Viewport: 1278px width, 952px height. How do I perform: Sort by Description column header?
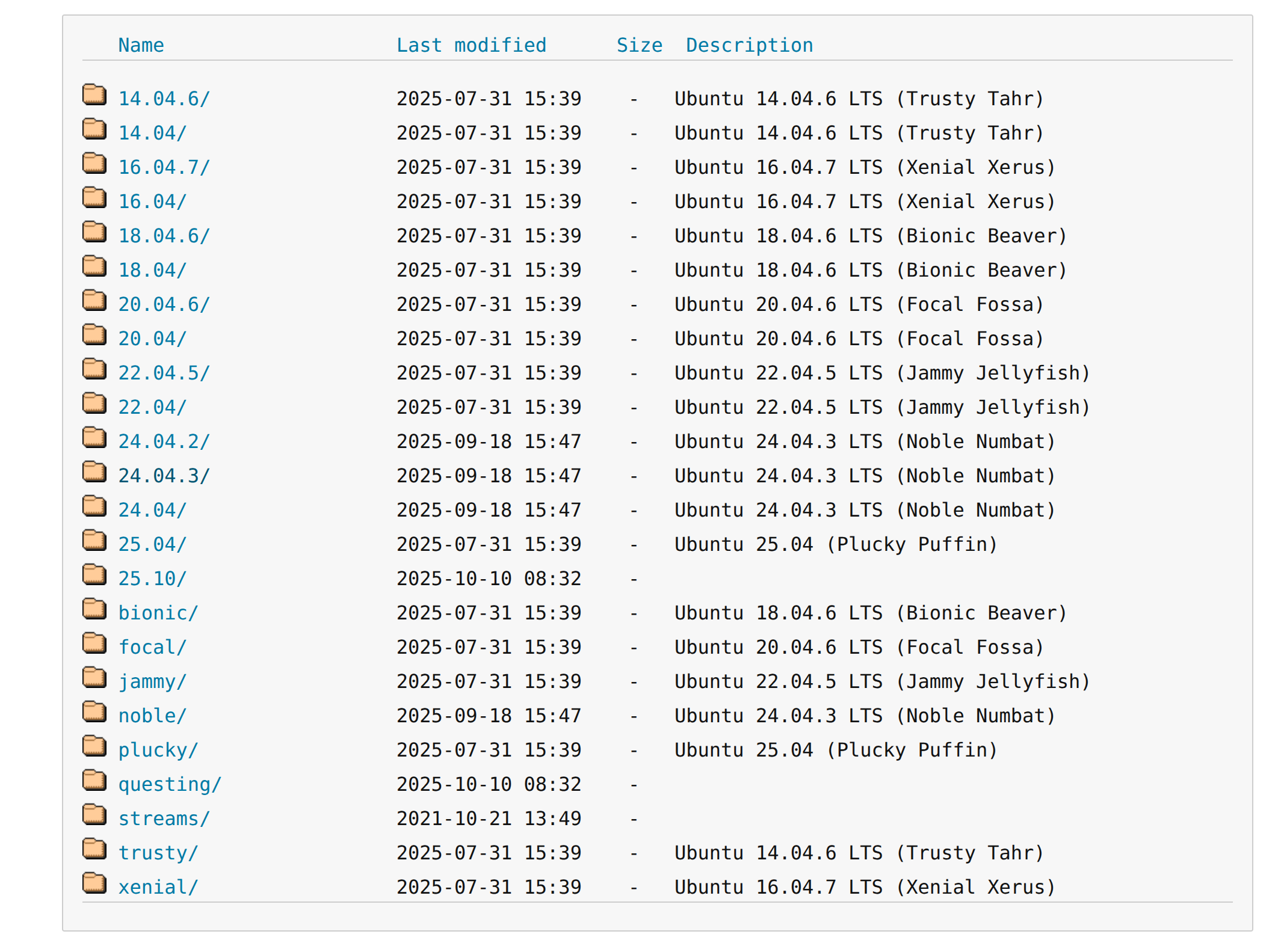tap(749, 45)
